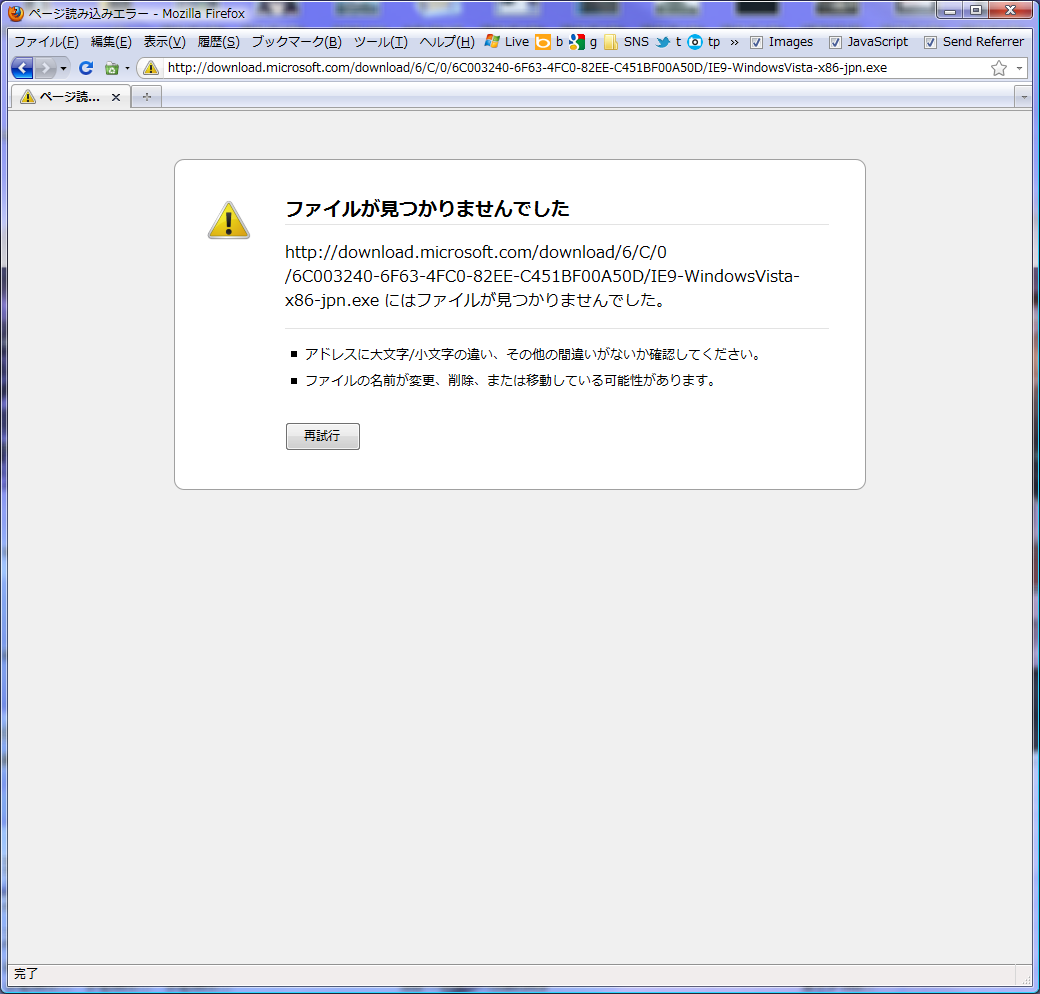
Task: Toggle the JavaScript checkbox
Action: [x=835, y=42]
